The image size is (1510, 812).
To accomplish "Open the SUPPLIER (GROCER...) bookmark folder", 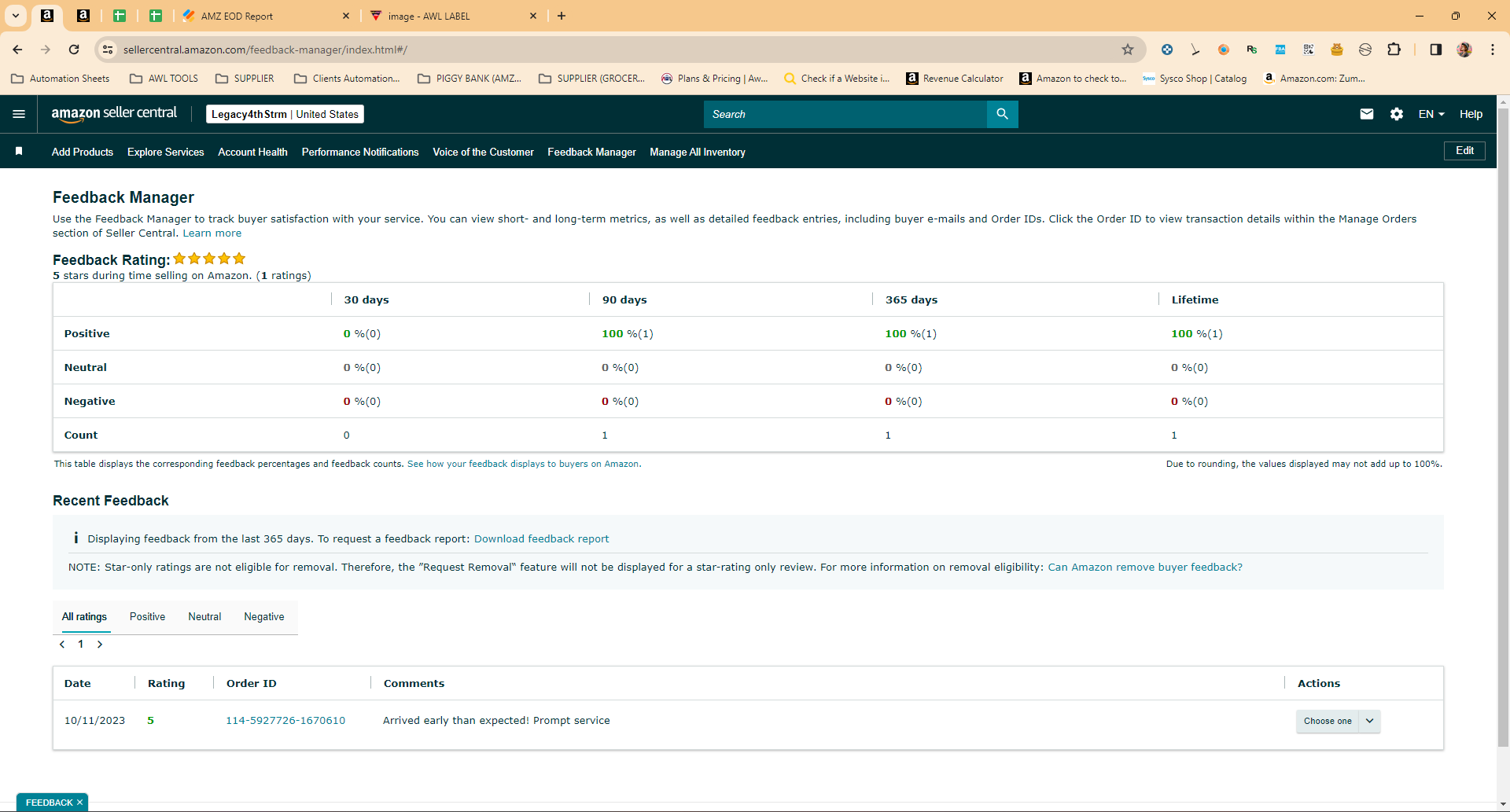I will pyautogui.click(x=592, y=79).
